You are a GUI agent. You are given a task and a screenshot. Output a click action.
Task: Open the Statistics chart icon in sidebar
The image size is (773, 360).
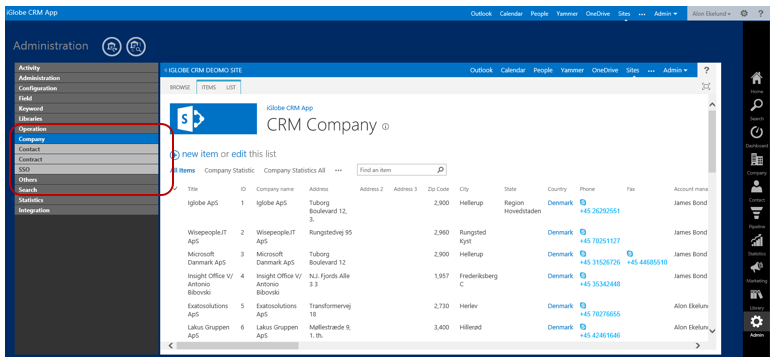pyautogui.click(x=756, y=241)
